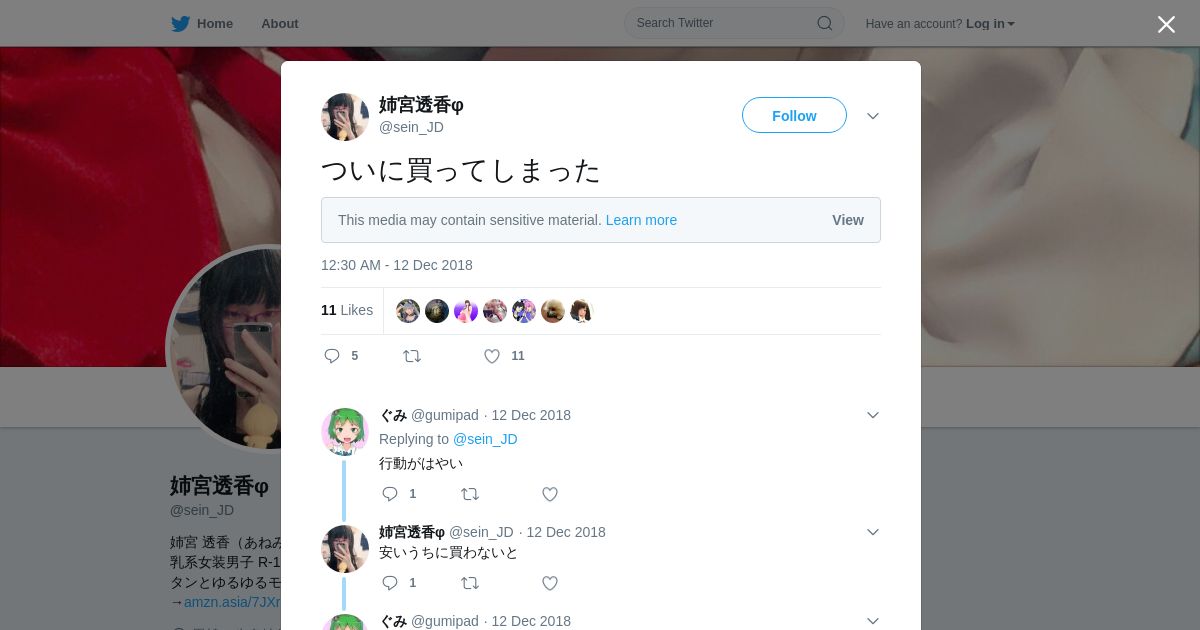Open the 'Learn more' sensitive media link
Viewport: 1200px width, 630px height.
641,220
